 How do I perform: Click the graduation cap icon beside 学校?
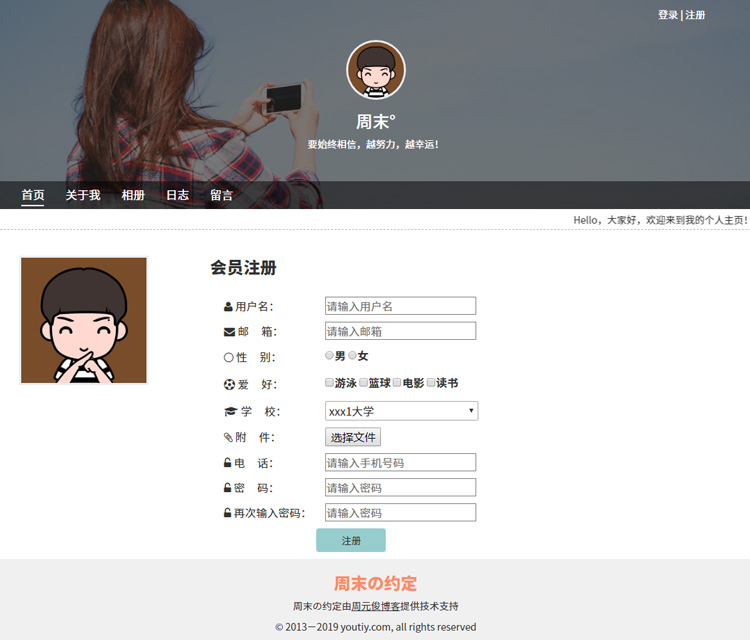[231, 411]
